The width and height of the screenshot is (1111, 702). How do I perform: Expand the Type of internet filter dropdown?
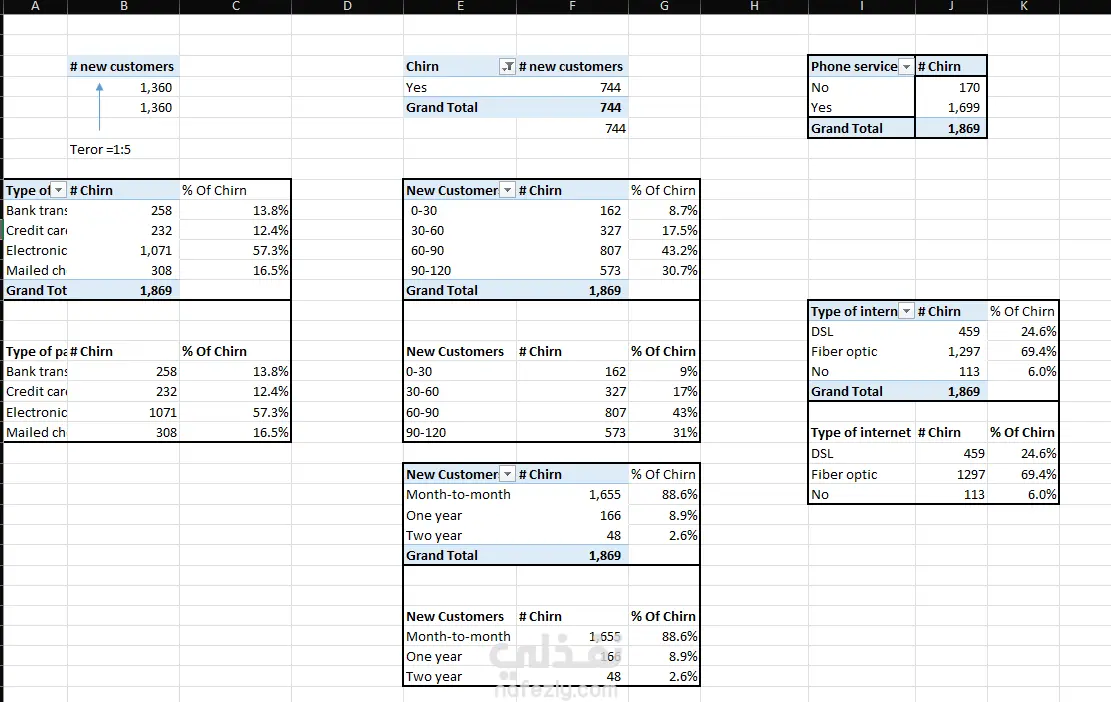906,312
